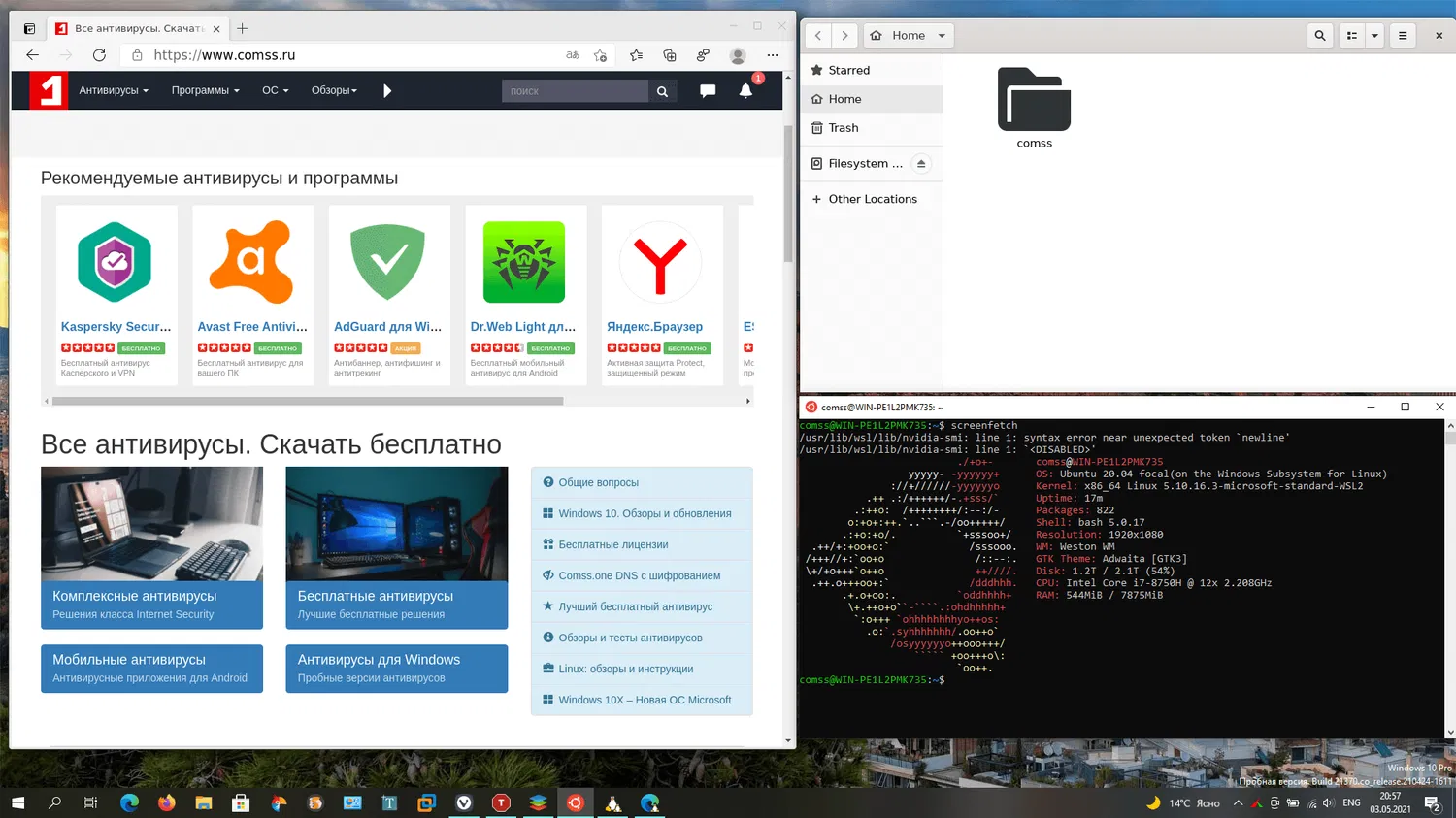Open the Windows notification center icon
The width and height of the screenshot is (1456, 818).
pyautogui.click(x=1432, y=802)
